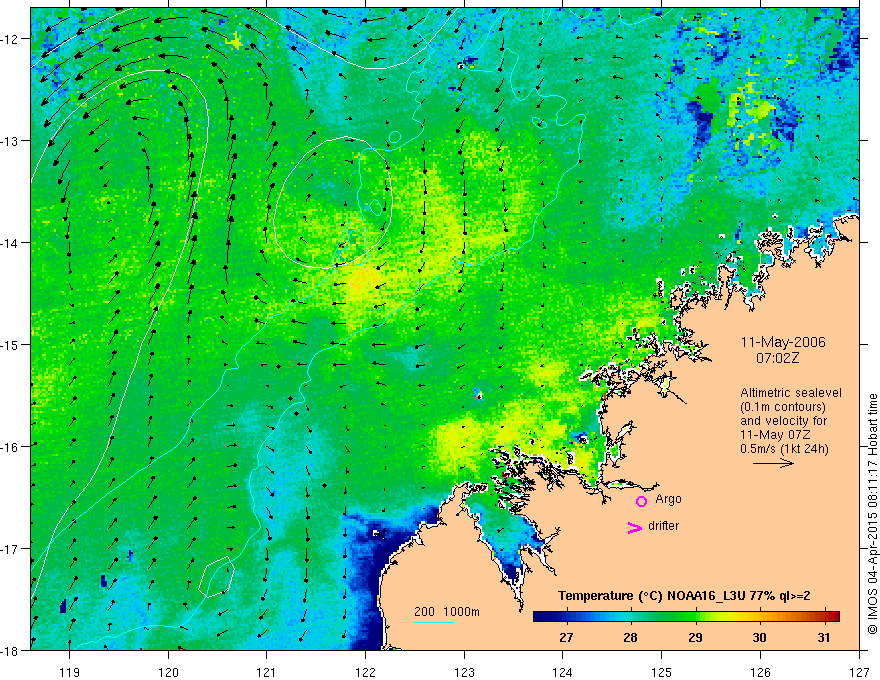Click the longitude 124 axis label

[563, 672]
